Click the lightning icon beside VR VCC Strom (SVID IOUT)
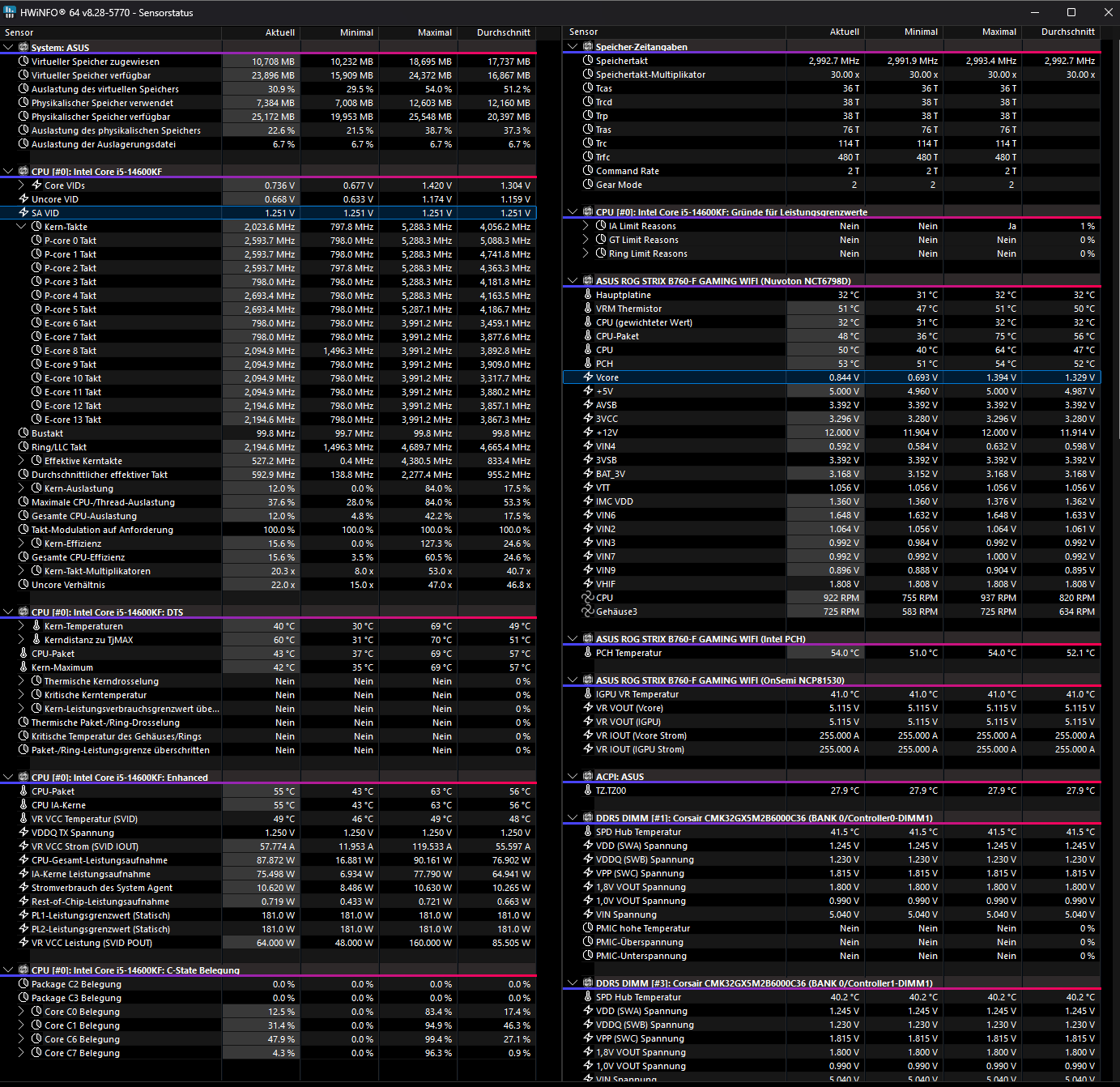Viewport: 1120px width, 1087px height. coord(23,846)
